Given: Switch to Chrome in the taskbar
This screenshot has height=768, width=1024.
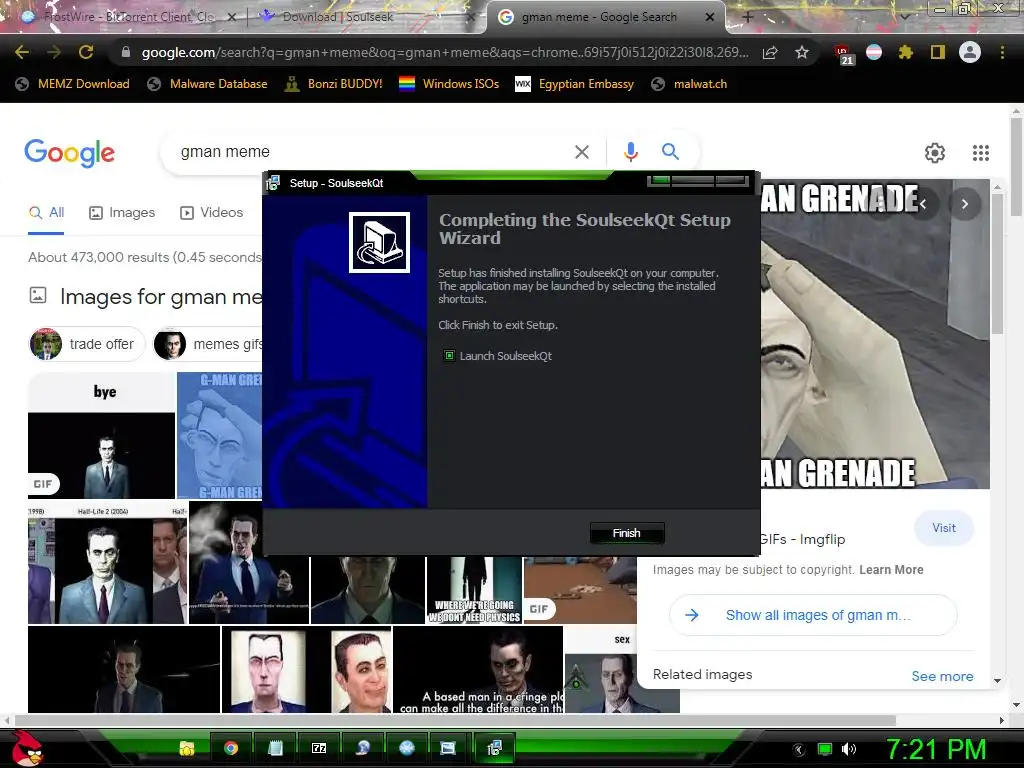Looking at the screenshot, I should point(231,748).
